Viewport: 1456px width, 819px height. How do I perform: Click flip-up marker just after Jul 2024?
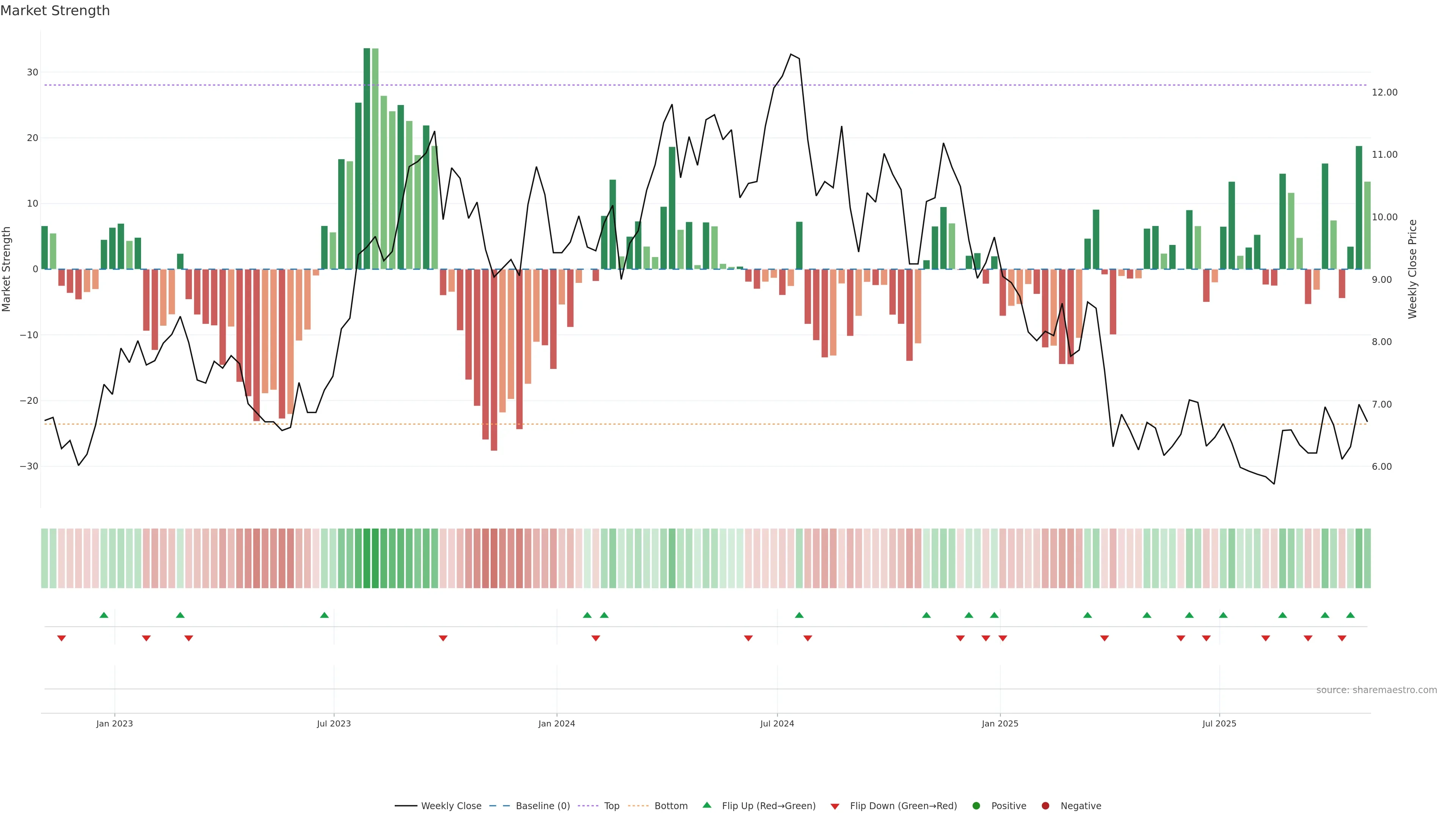tap(799, 615)
